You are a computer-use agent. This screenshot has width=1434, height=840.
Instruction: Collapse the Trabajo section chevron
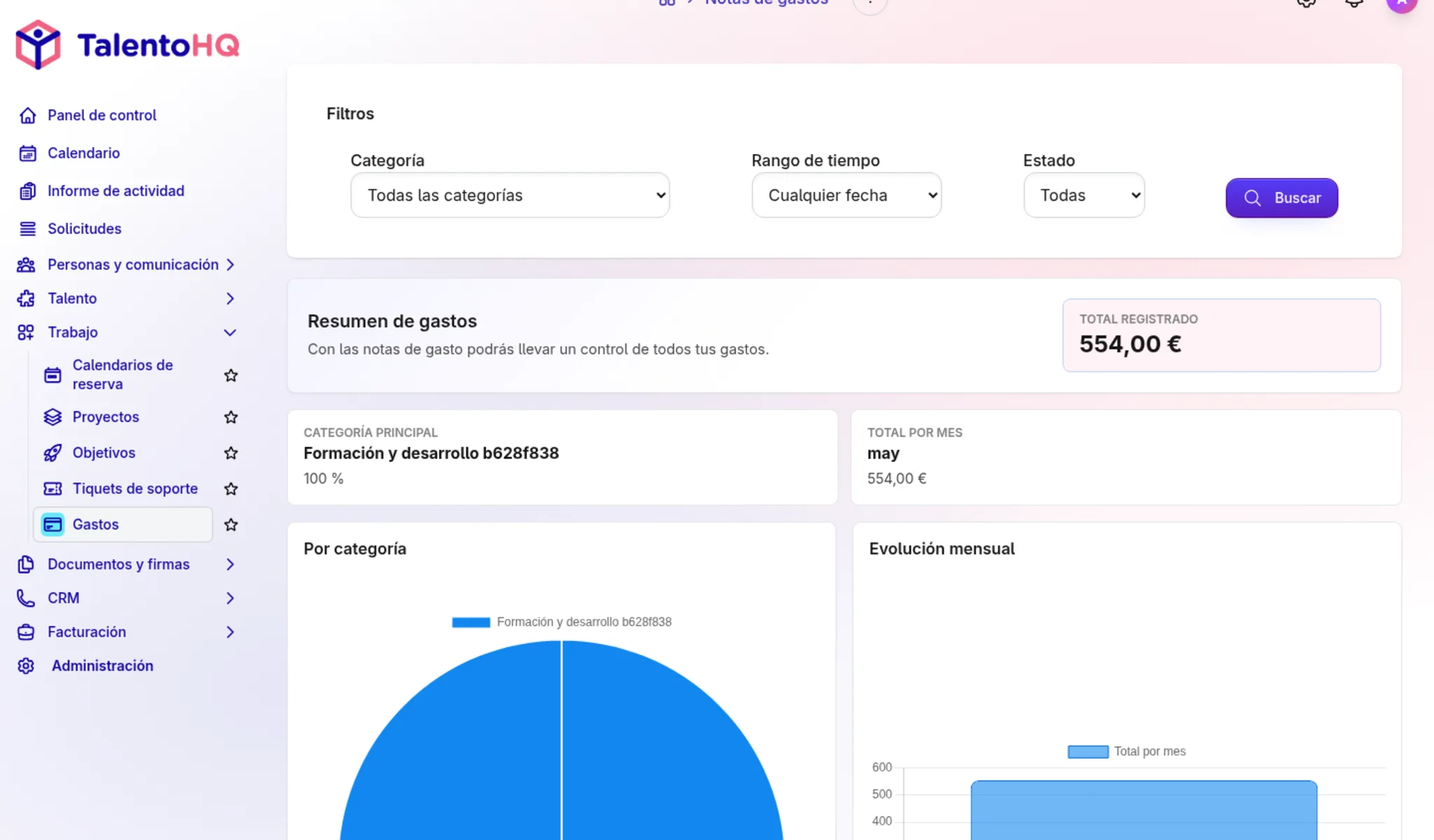[230, 332]
